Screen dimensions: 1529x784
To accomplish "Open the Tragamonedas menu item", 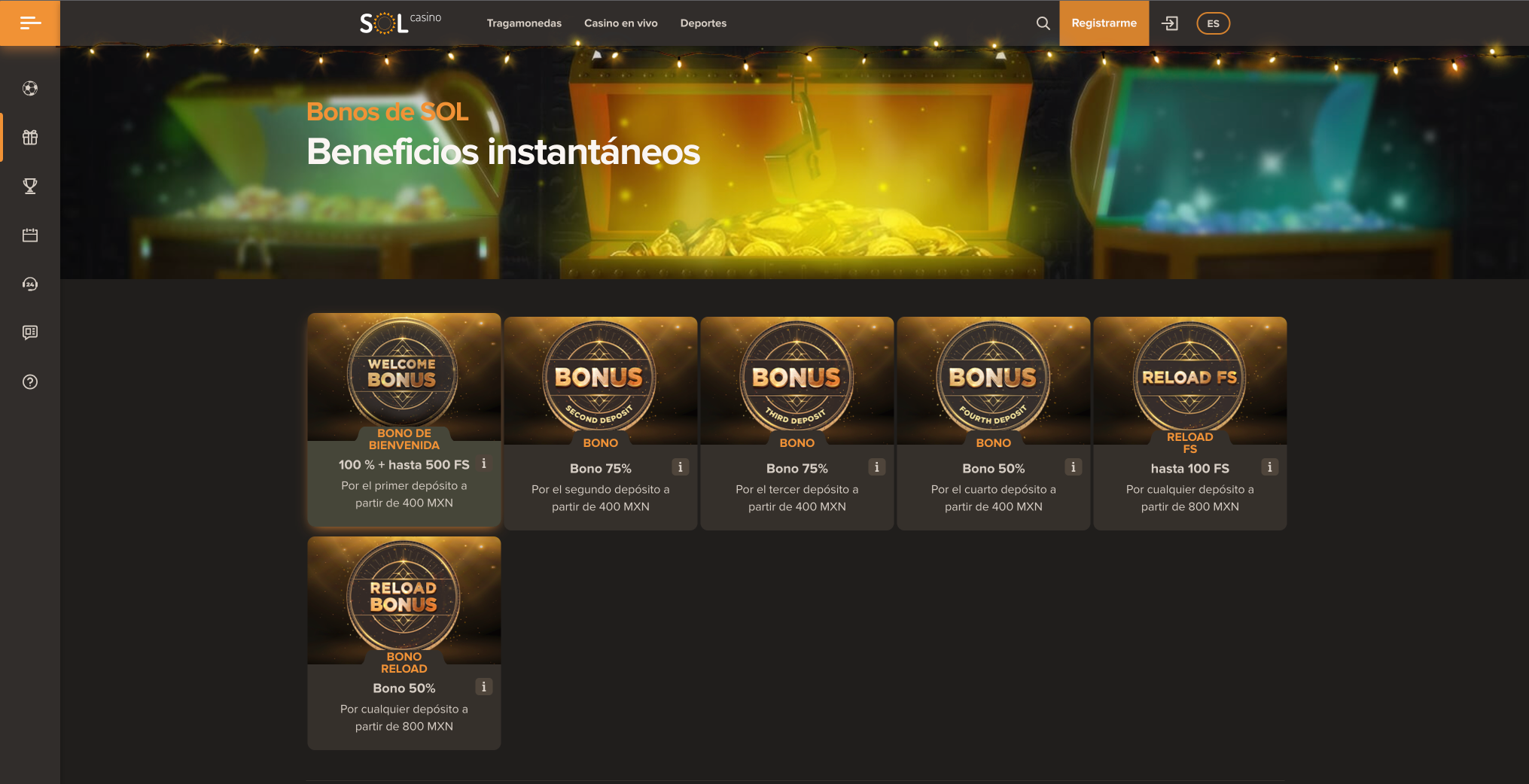I will pyautogui.click(x=524, y=23).
